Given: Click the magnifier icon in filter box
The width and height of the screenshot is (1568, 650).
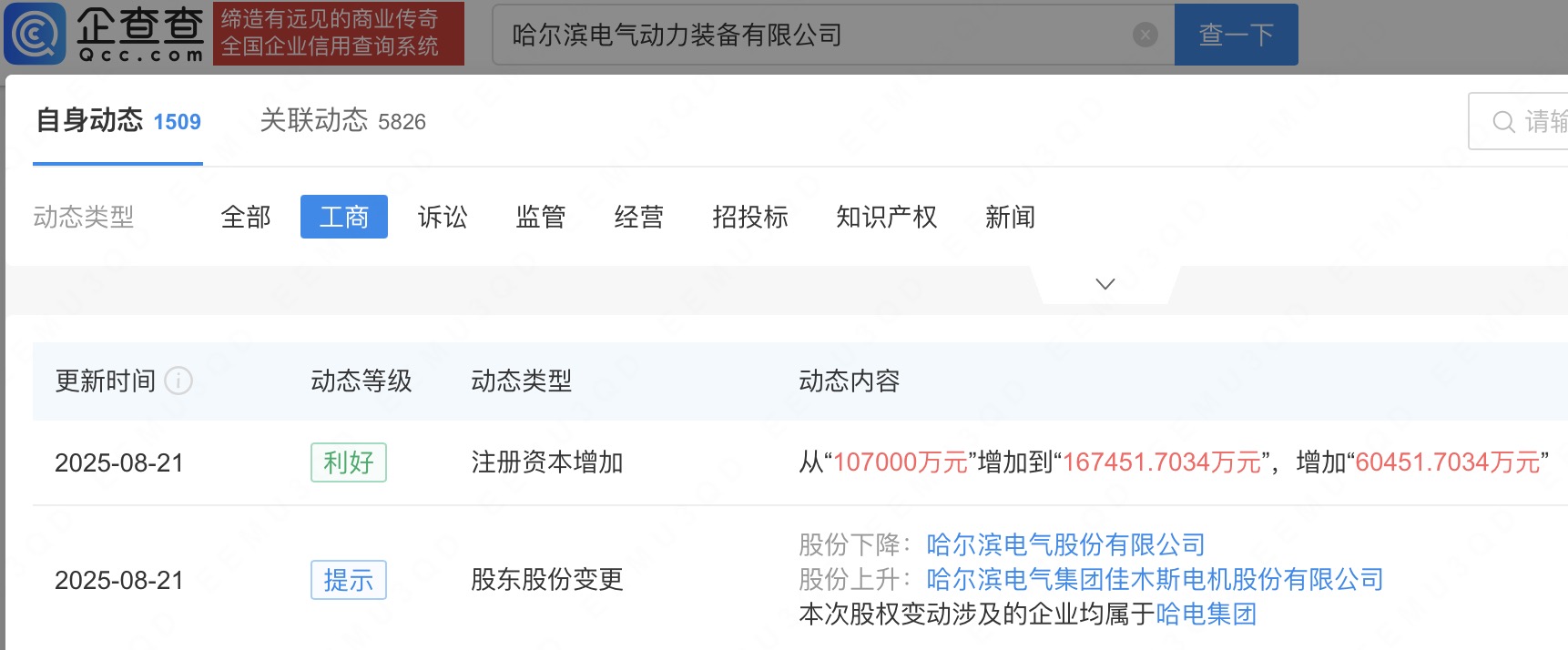Looking at the screenshot, I should [x=1503, y=122].
